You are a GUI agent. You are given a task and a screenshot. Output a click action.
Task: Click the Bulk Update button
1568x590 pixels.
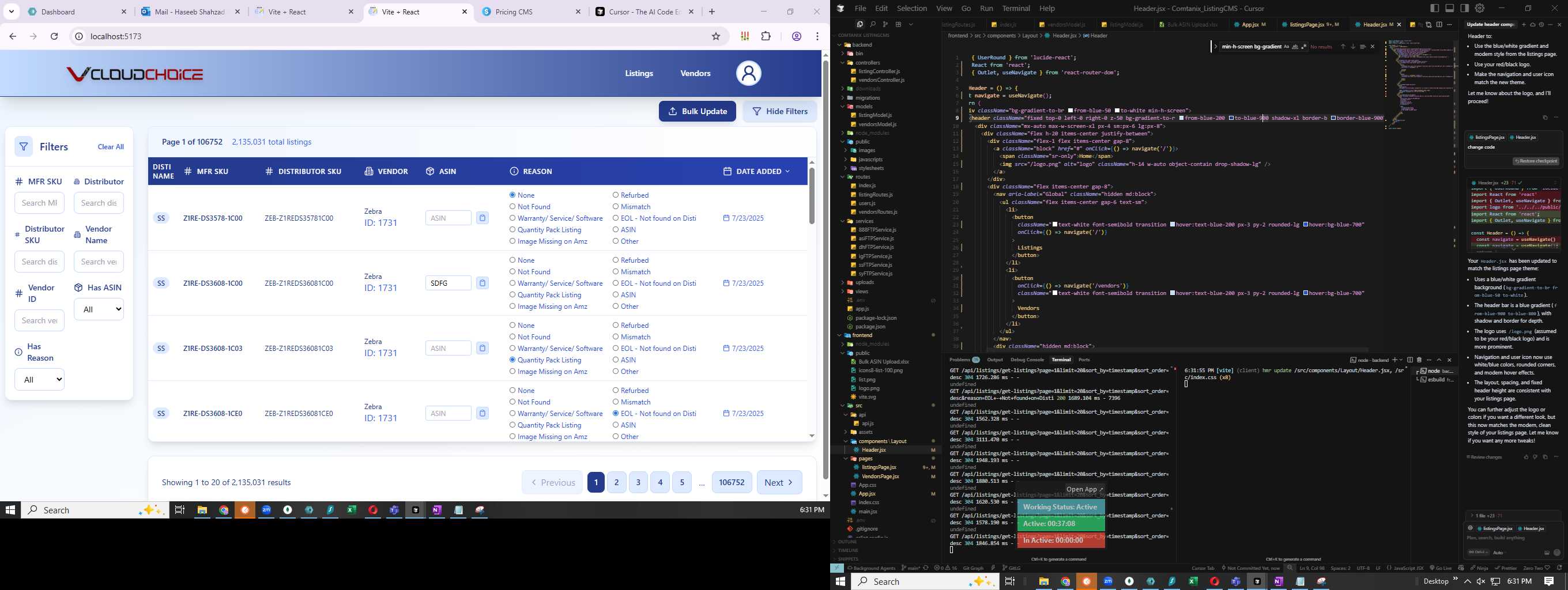click(697, 111)
